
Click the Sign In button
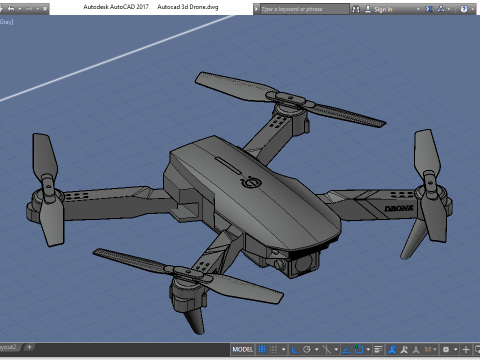(379, 9)
